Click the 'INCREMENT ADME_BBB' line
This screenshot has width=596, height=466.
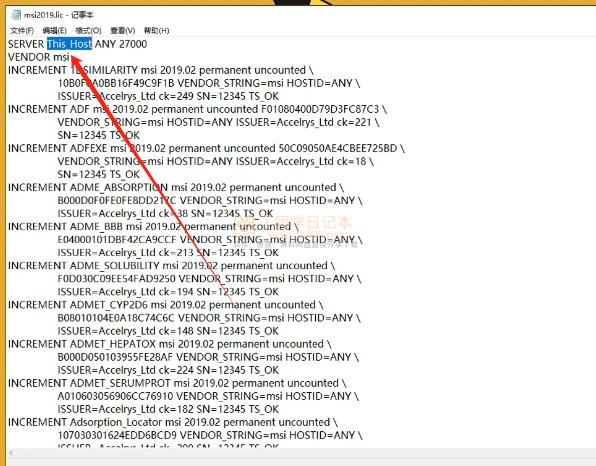point(153,227)
